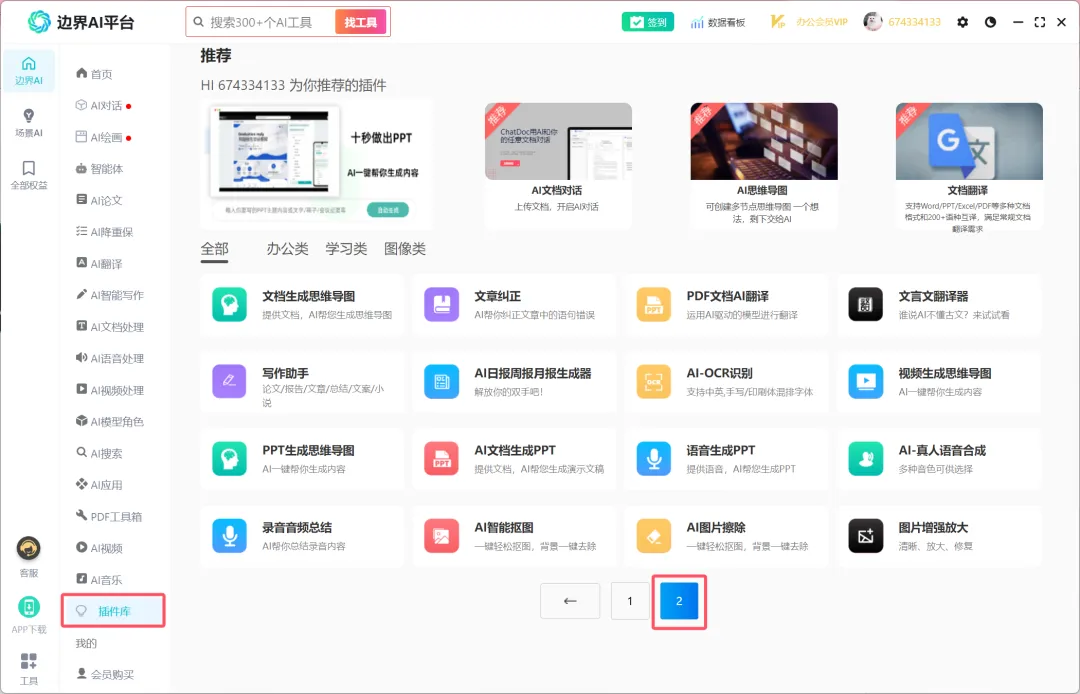Click the 文章纠正 purple book icon

pos(442,304)
